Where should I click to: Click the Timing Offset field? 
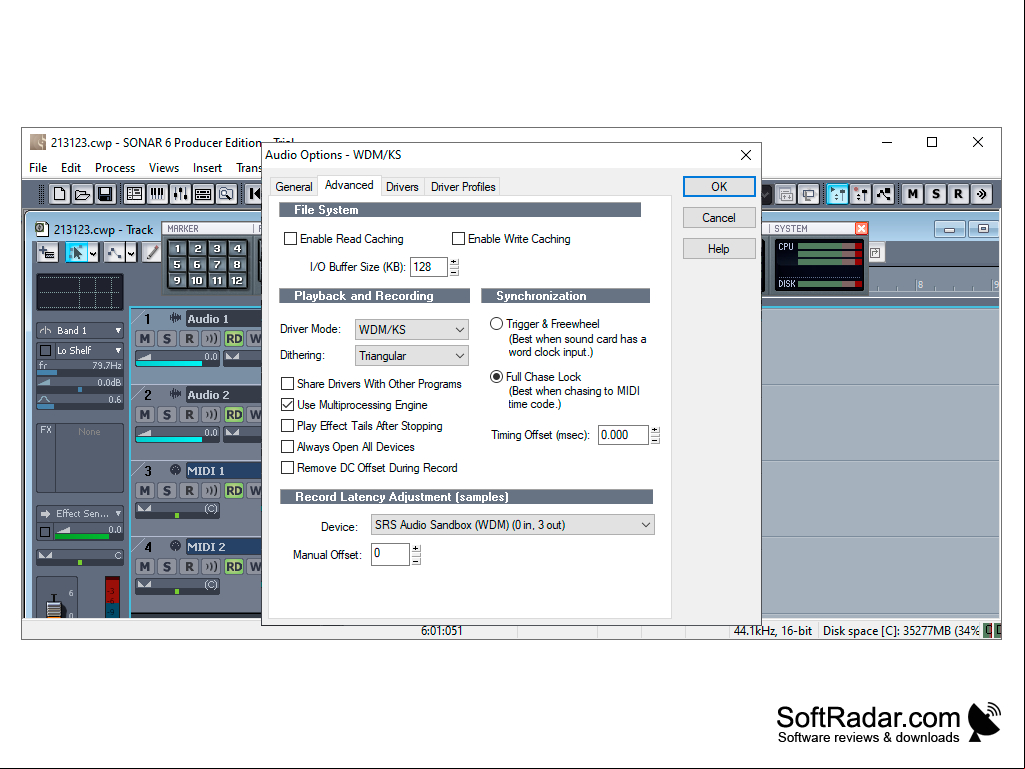pos(623,435)
